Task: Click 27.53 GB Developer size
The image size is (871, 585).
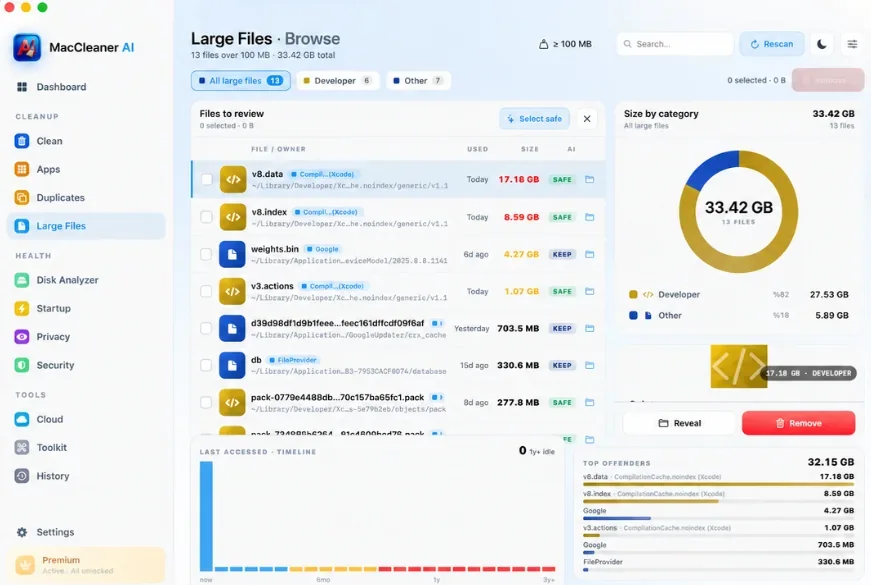Action: tap(829, 294)
